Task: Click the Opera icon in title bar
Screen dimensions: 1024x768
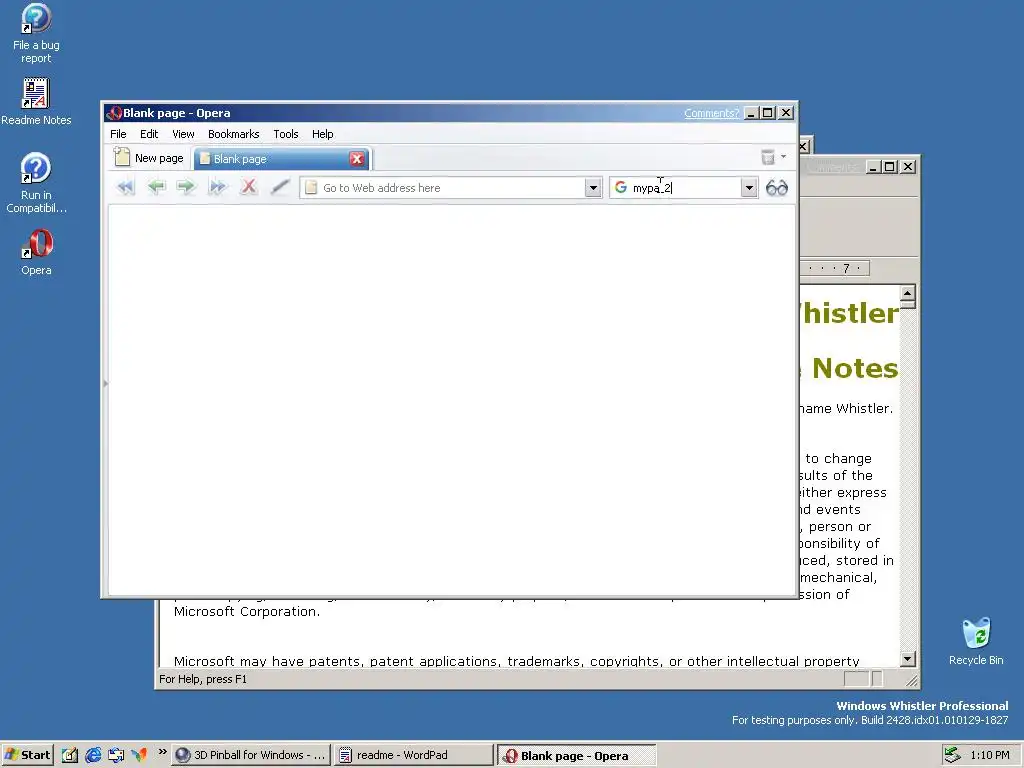Action: (115, 113)
